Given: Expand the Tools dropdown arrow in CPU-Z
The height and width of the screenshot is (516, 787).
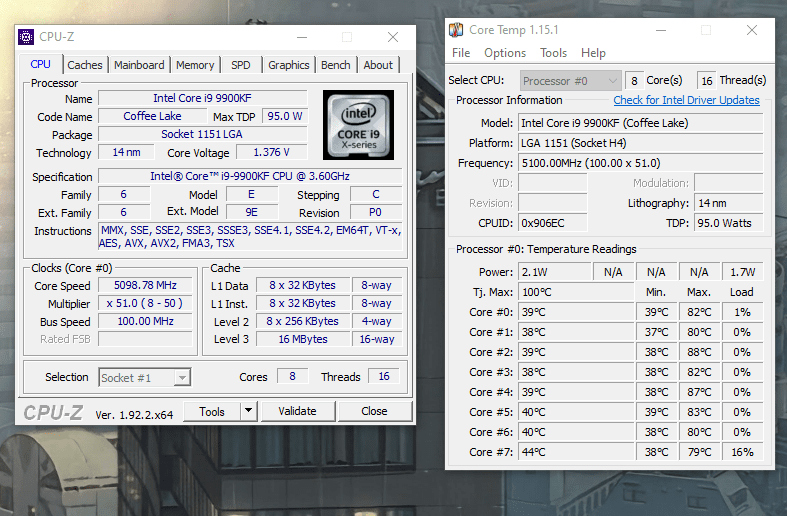Looking at the screenshot, I should [x=248, y=412].
